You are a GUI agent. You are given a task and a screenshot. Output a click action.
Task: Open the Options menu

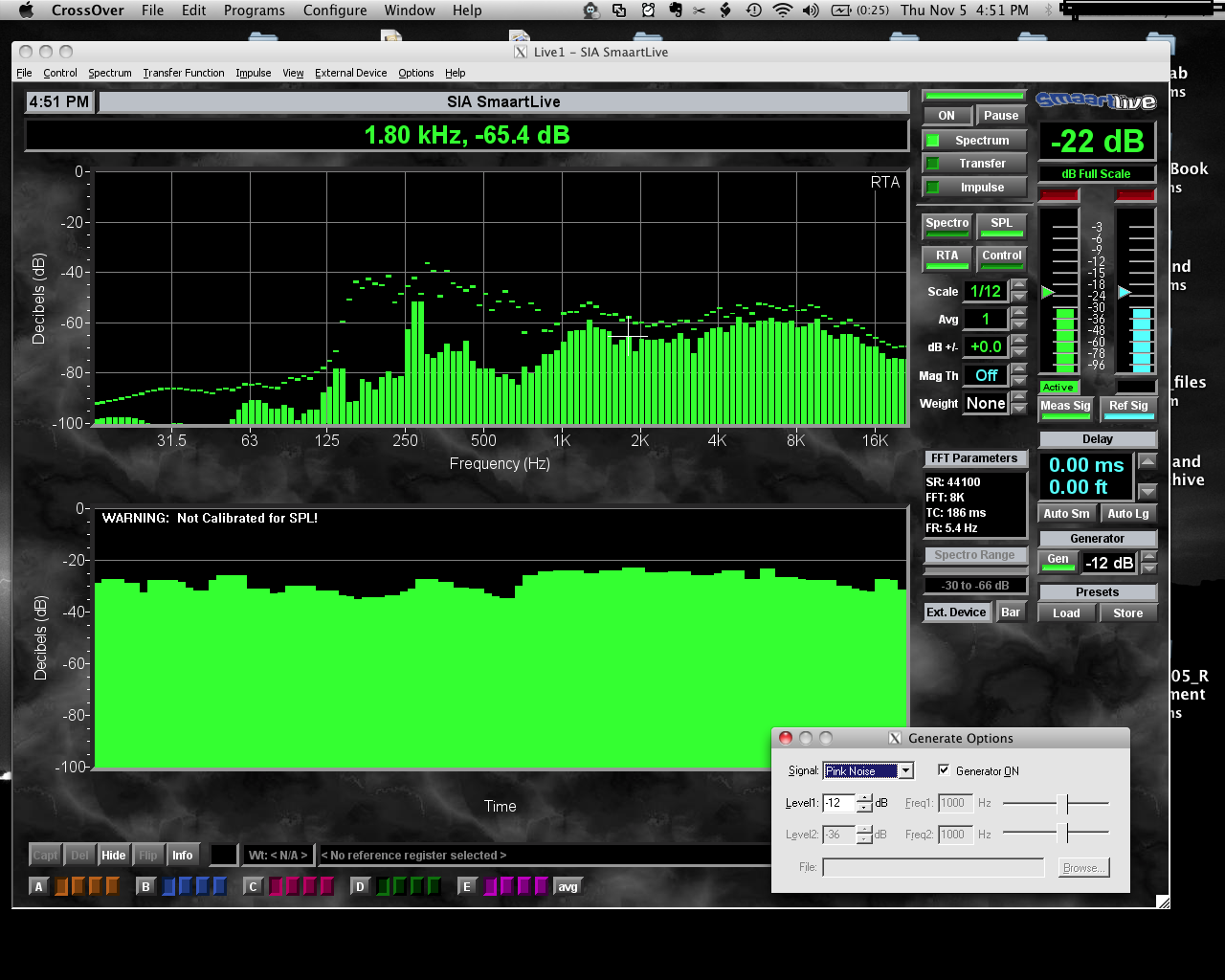click(416, 73)
